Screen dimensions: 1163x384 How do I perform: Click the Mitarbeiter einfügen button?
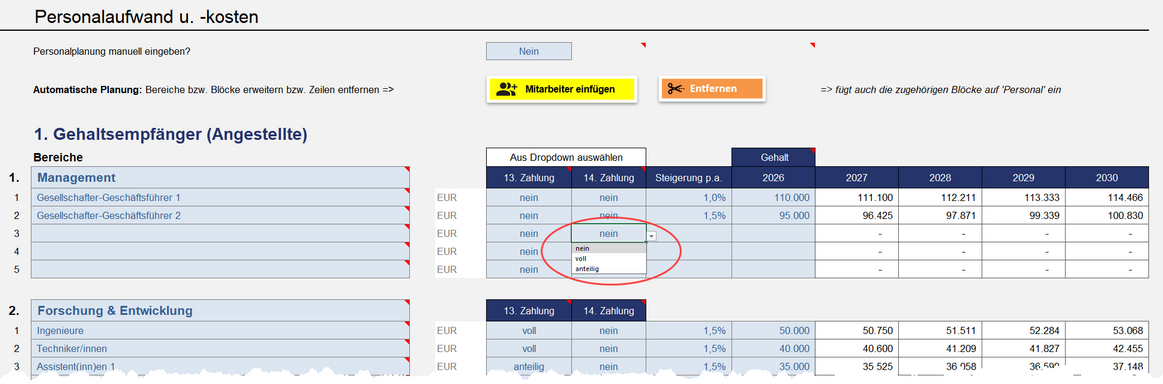561,89
